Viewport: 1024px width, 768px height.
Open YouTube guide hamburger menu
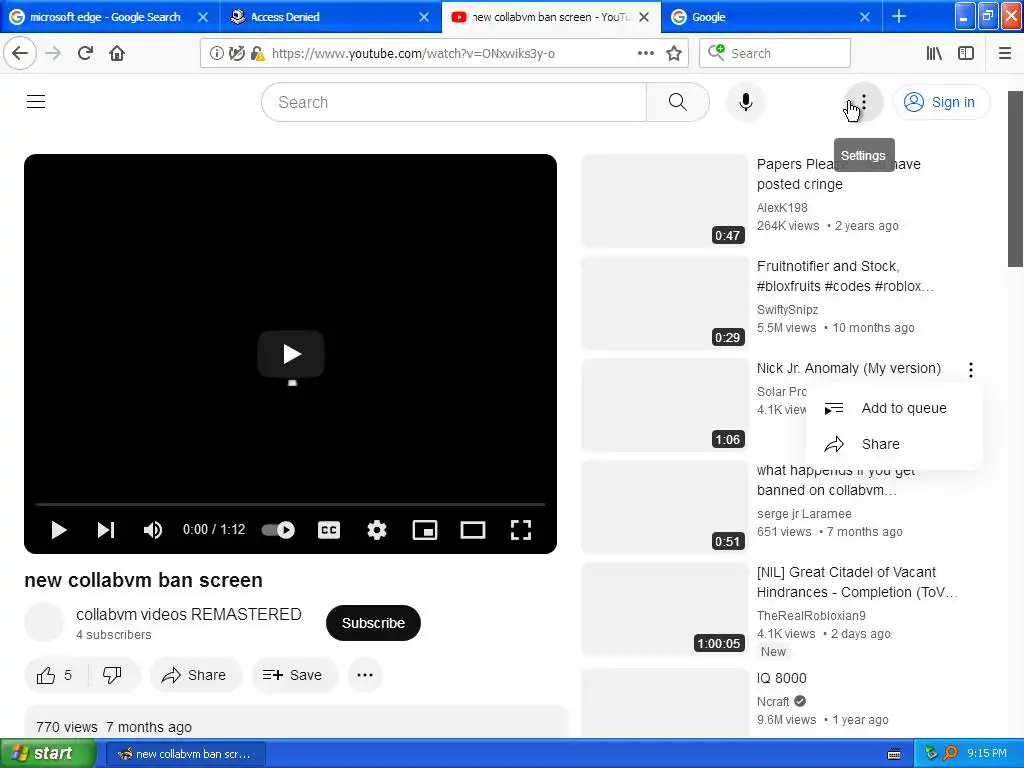click(36, 102)
